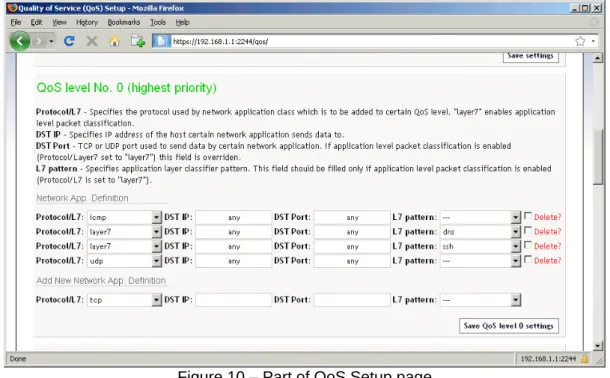The width and height of the screenshot is (610, 378).
Task: Open L7 pattern dropdown in the udp row
Action: pos(480,261)
